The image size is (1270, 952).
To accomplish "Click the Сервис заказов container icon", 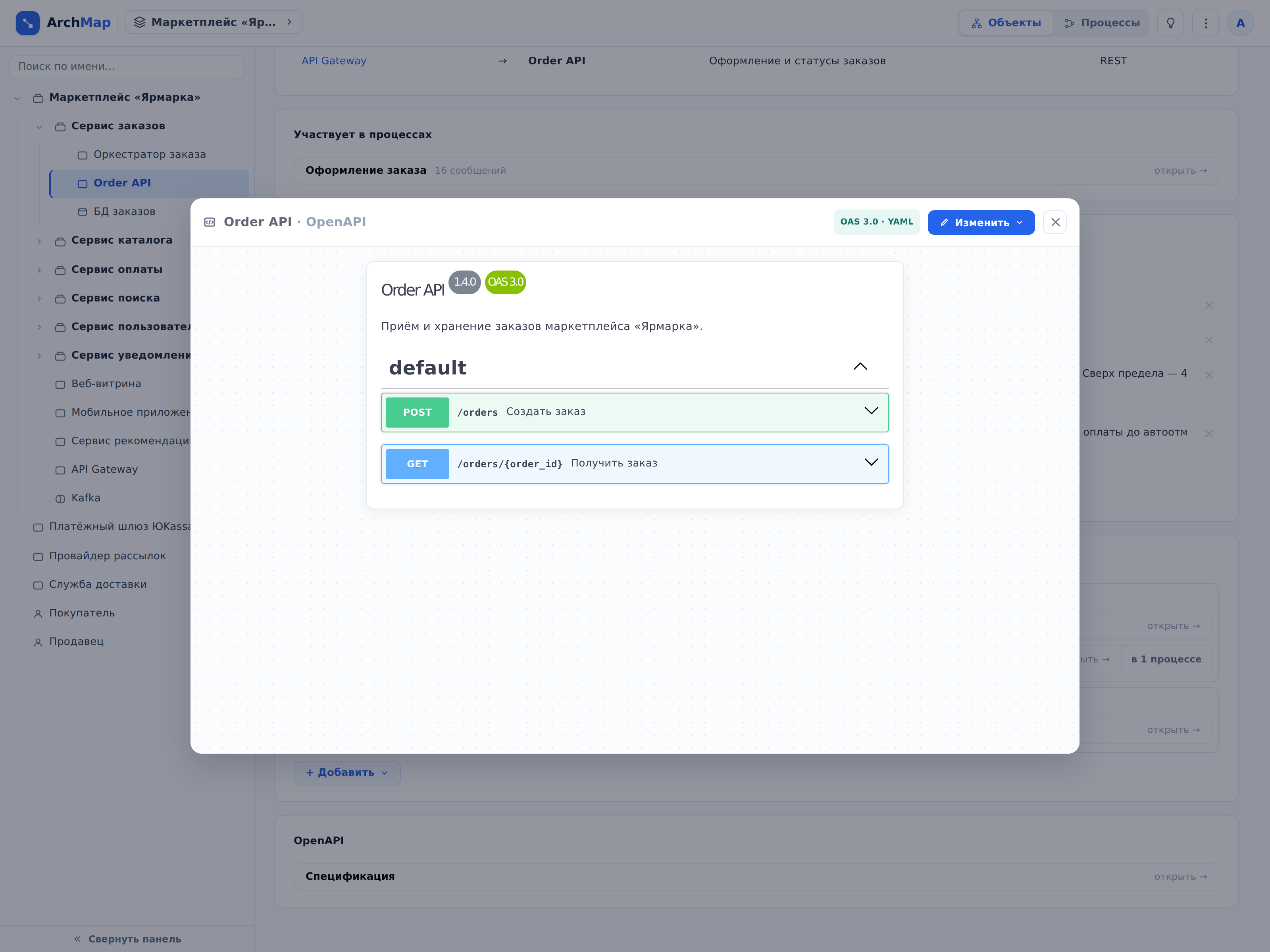I will tap(60, 127).
